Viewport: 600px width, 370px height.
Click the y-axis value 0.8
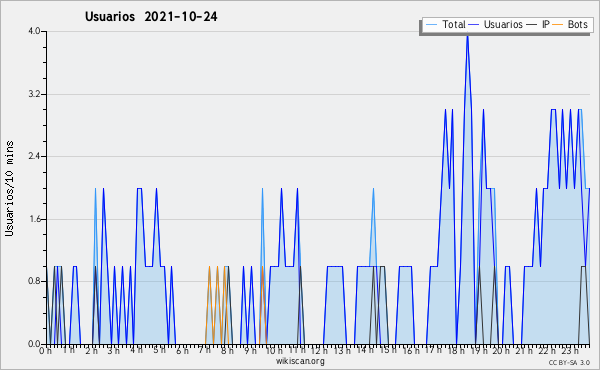[34, 281]
